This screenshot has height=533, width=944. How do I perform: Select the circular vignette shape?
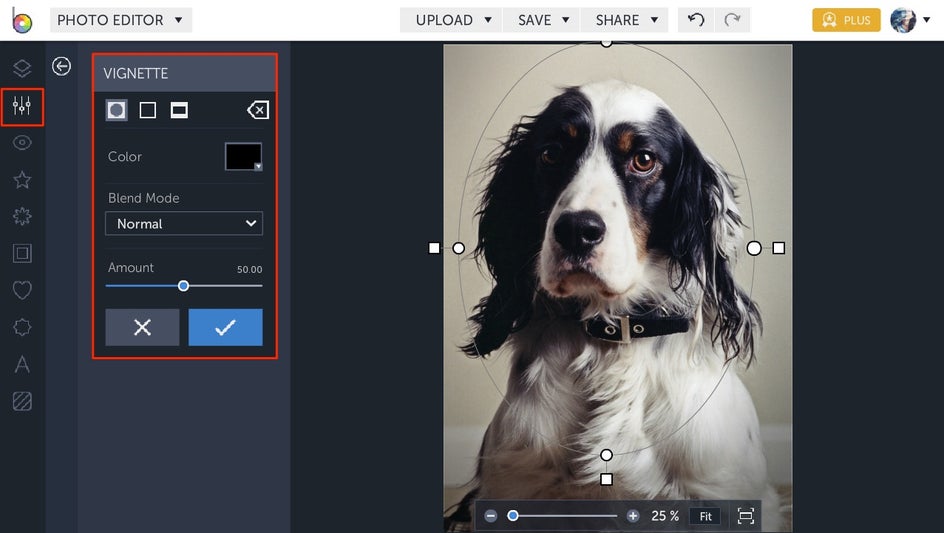[117, 110]
